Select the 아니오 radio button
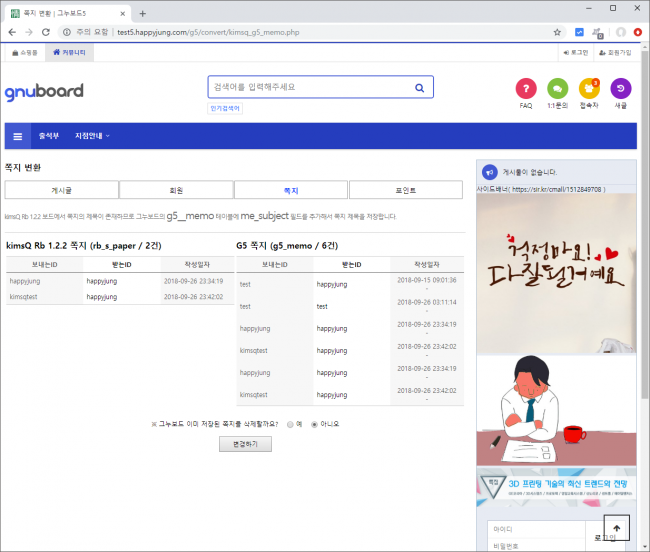The width and height of the screenshot is (650, 552). click(x=315, y=424)
